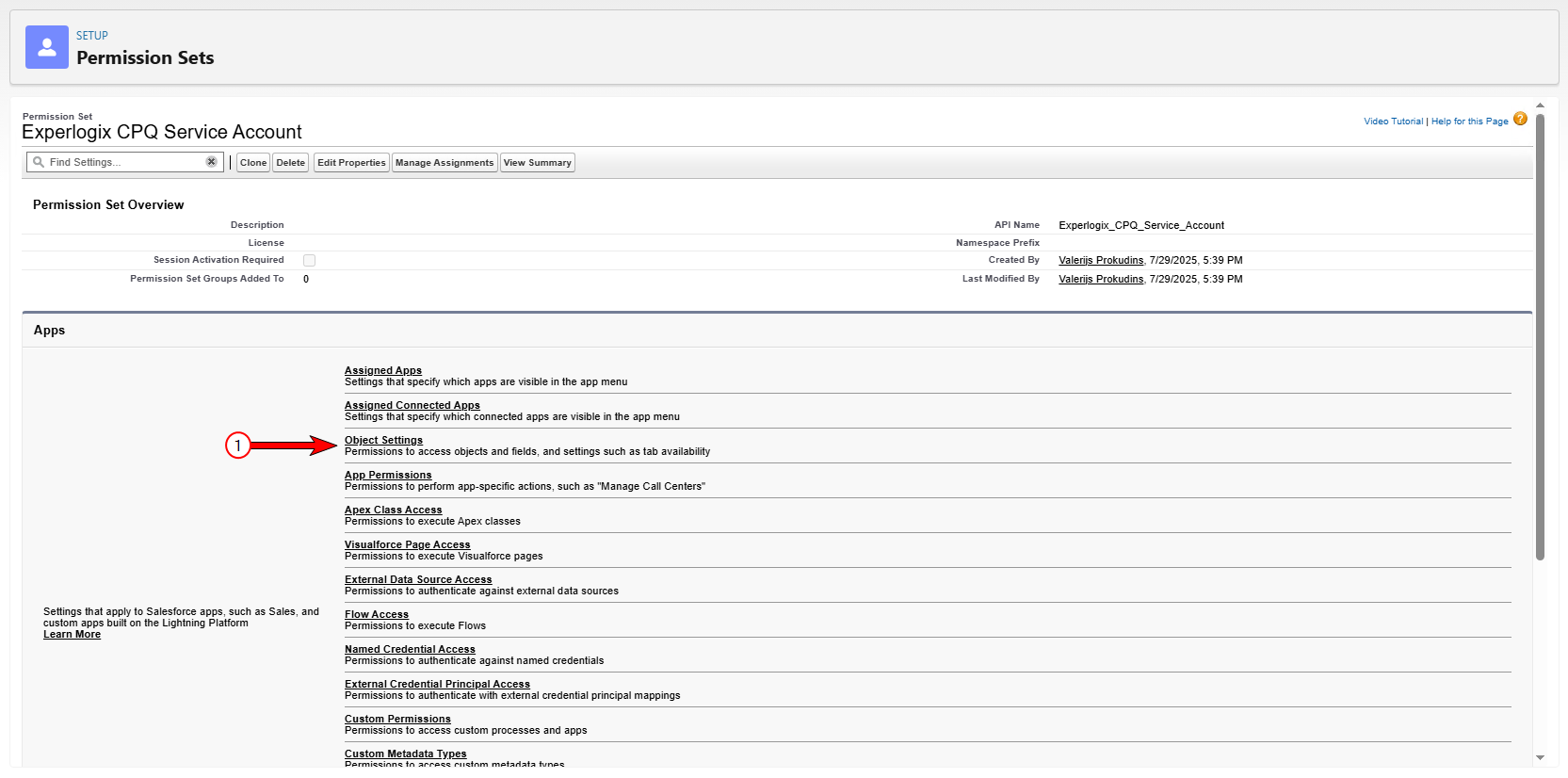Click the vertical scrollbar thumb
This screenshot has width=1568, height=778.
click(x=1540, y=337)
